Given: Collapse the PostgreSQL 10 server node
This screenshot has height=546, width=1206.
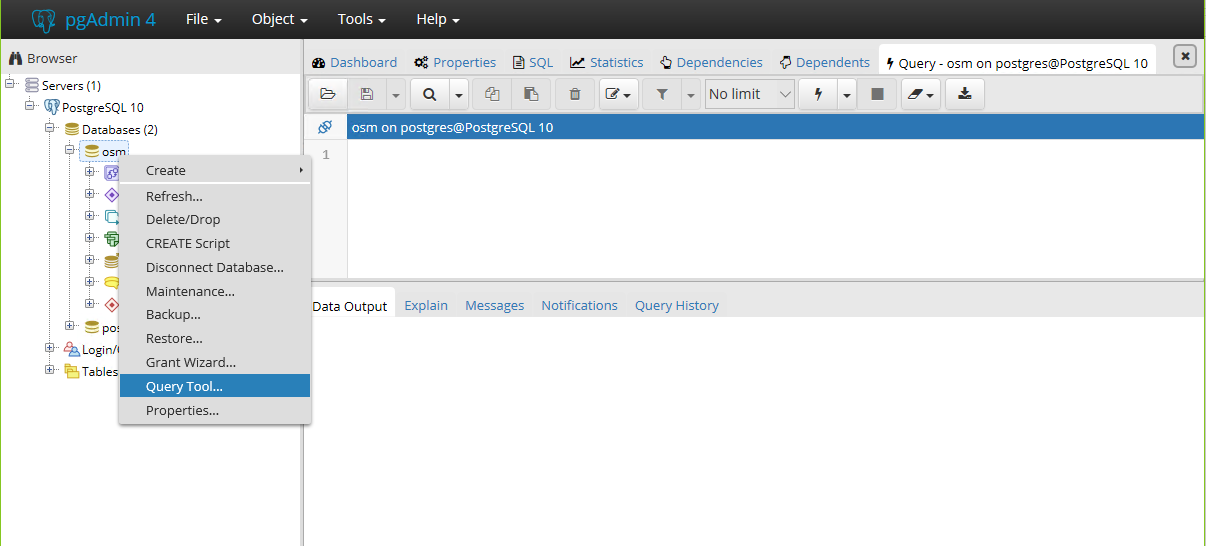Looking at the screenshot, I should 30,107.
